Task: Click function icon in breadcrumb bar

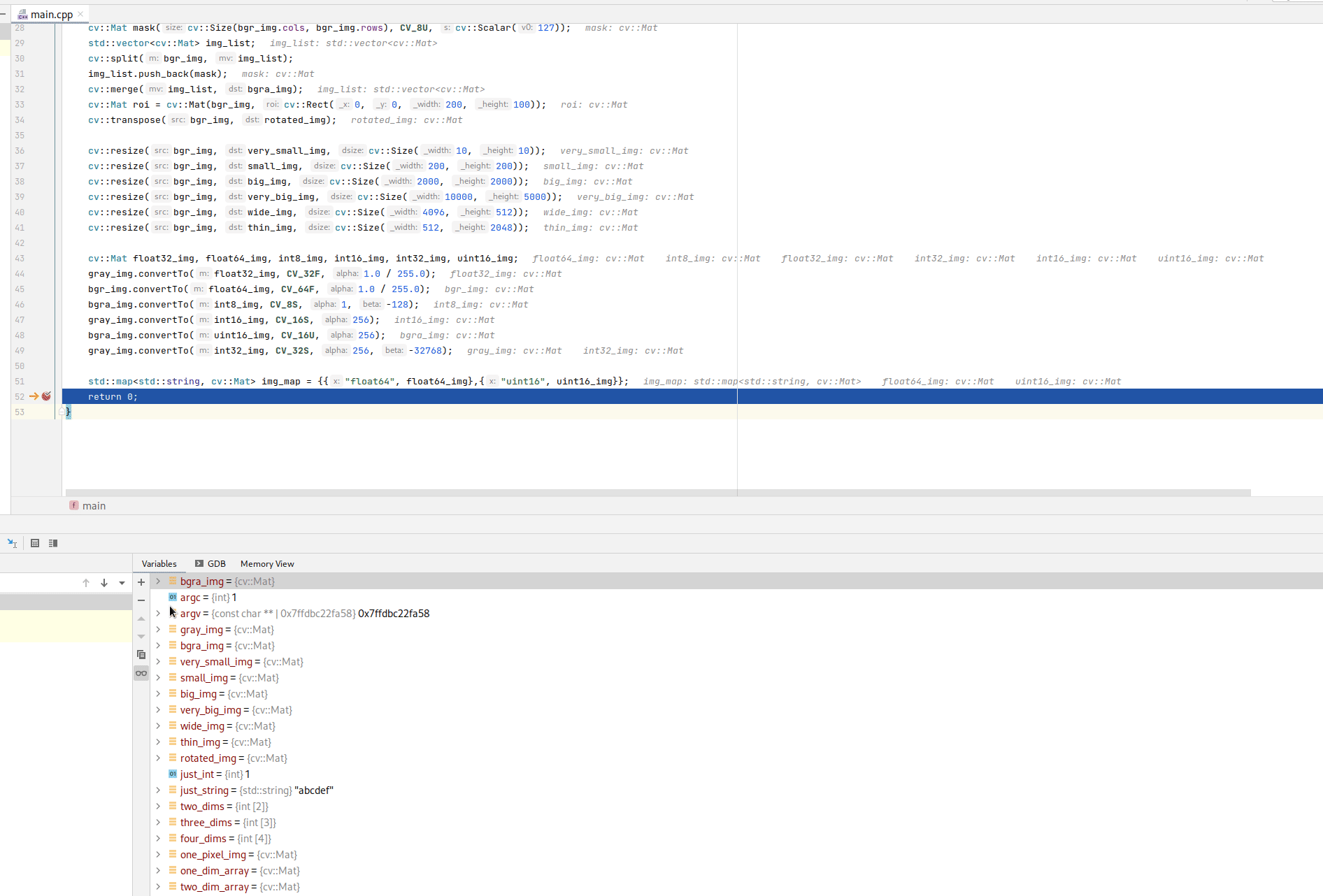Action: 73,505
